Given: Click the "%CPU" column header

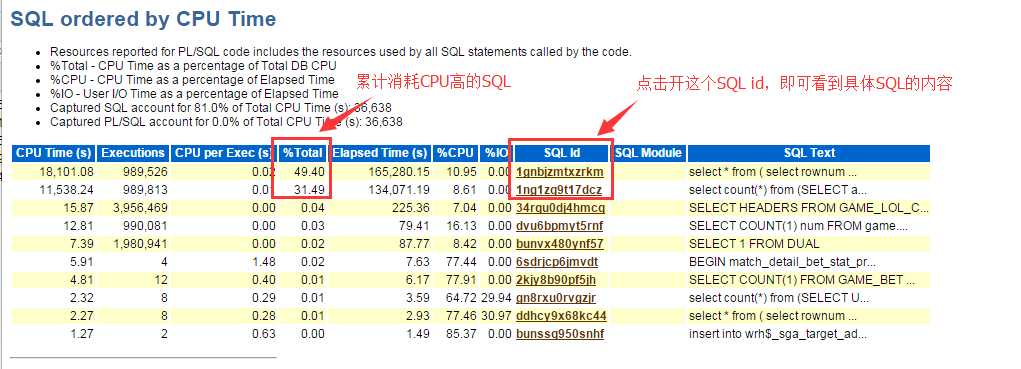Looking at the screenshot, I should (x=455, y=153).
